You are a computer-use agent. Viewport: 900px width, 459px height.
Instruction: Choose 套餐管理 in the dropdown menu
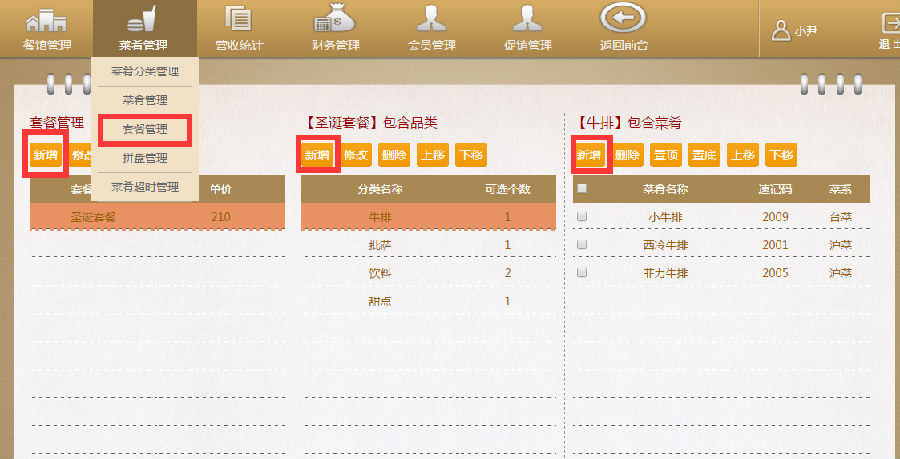145,129
